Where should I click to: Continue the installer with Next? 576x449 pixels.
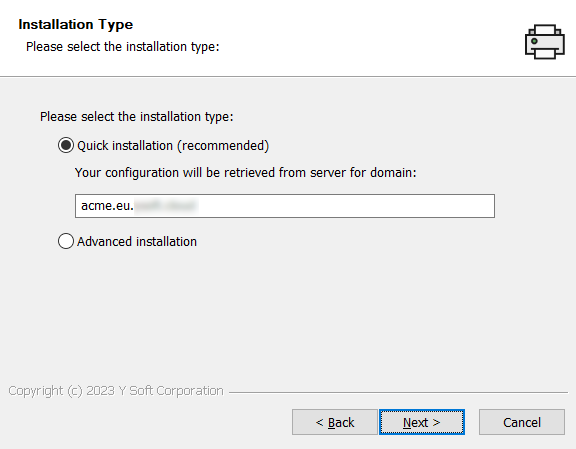(x=422, y=422)
